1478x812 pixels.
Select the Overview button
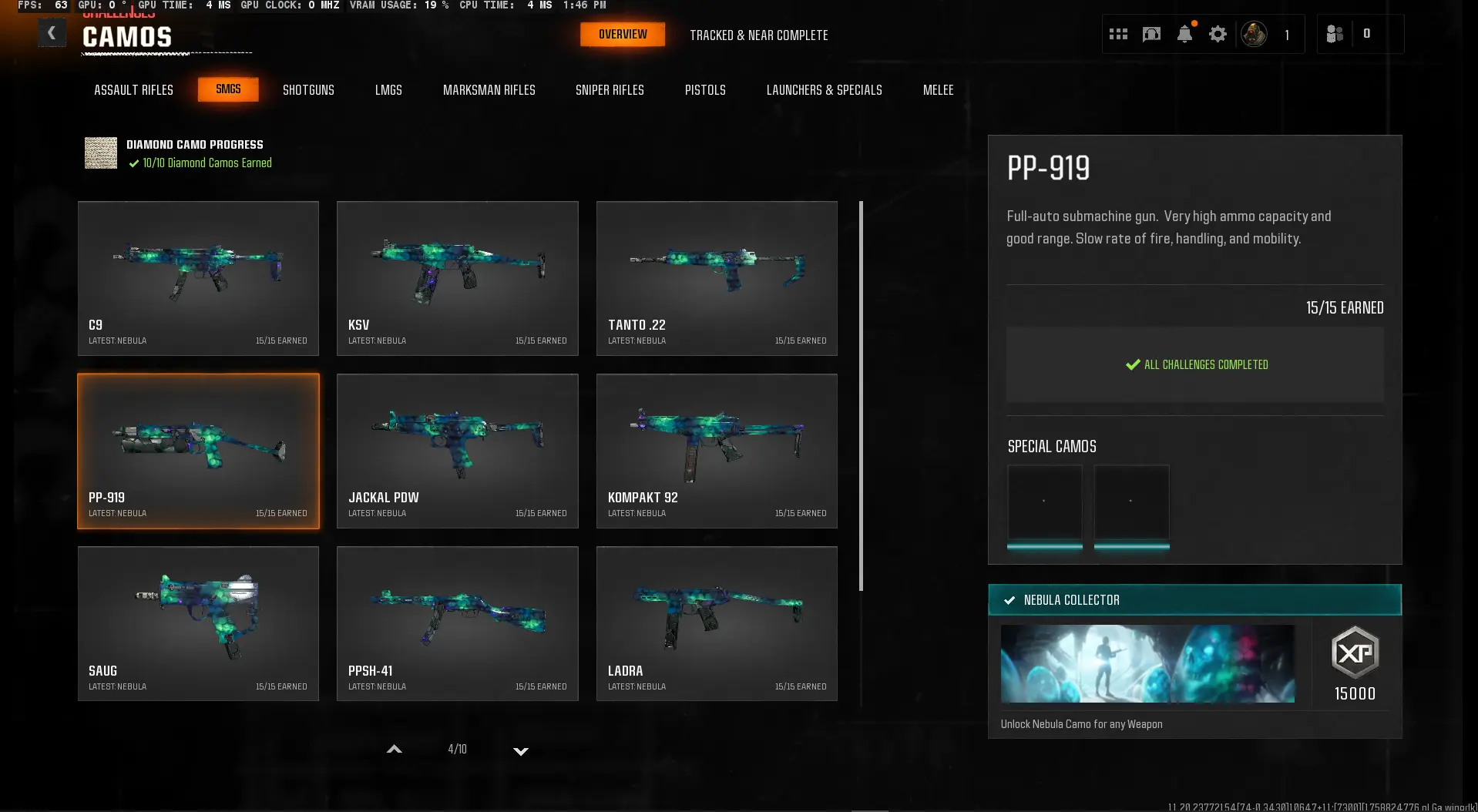(x=623, y=35)
